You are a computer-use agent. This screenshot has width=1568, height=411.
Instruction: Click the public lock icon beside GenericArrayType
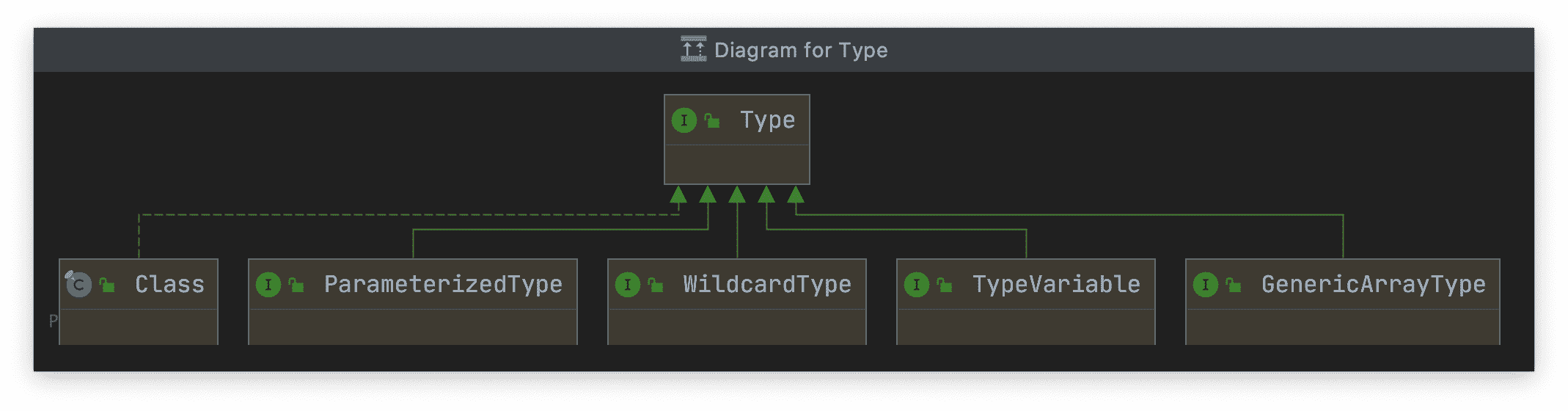1234,285
